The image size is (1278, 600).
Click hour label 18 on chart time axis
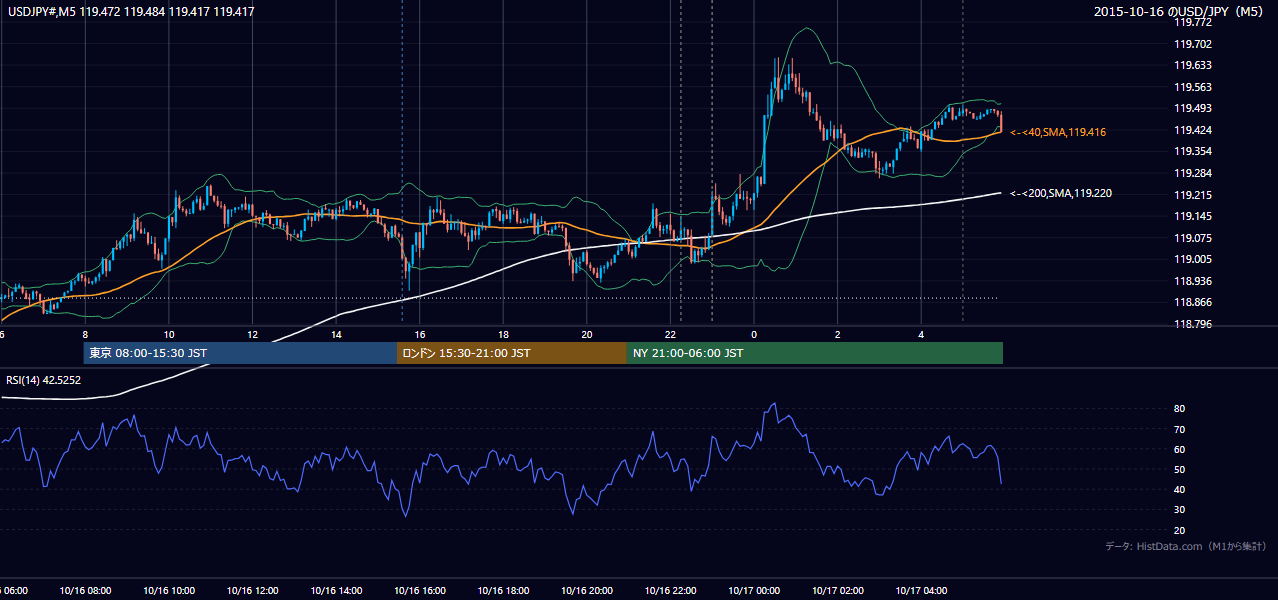click(503, 334)
